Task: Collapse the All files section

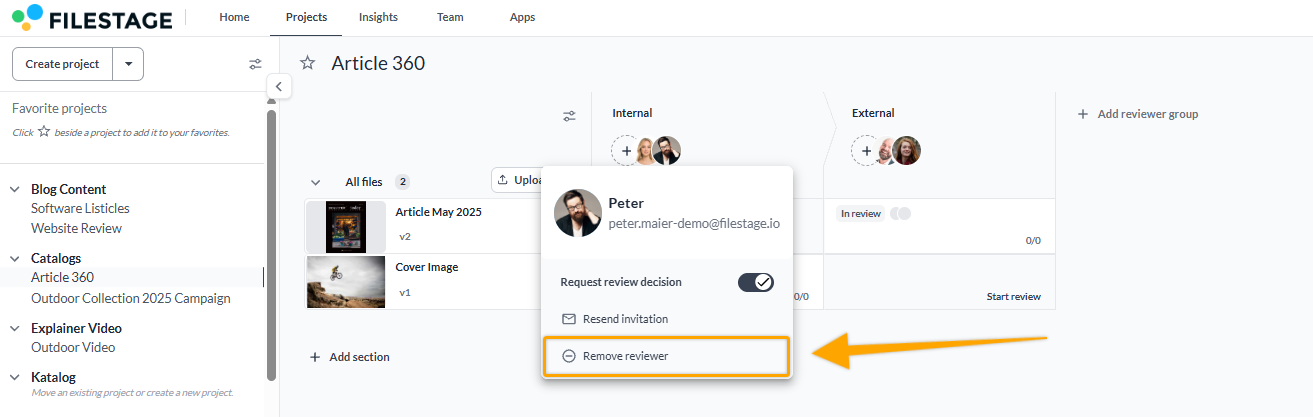Action: tap(316, 182)
